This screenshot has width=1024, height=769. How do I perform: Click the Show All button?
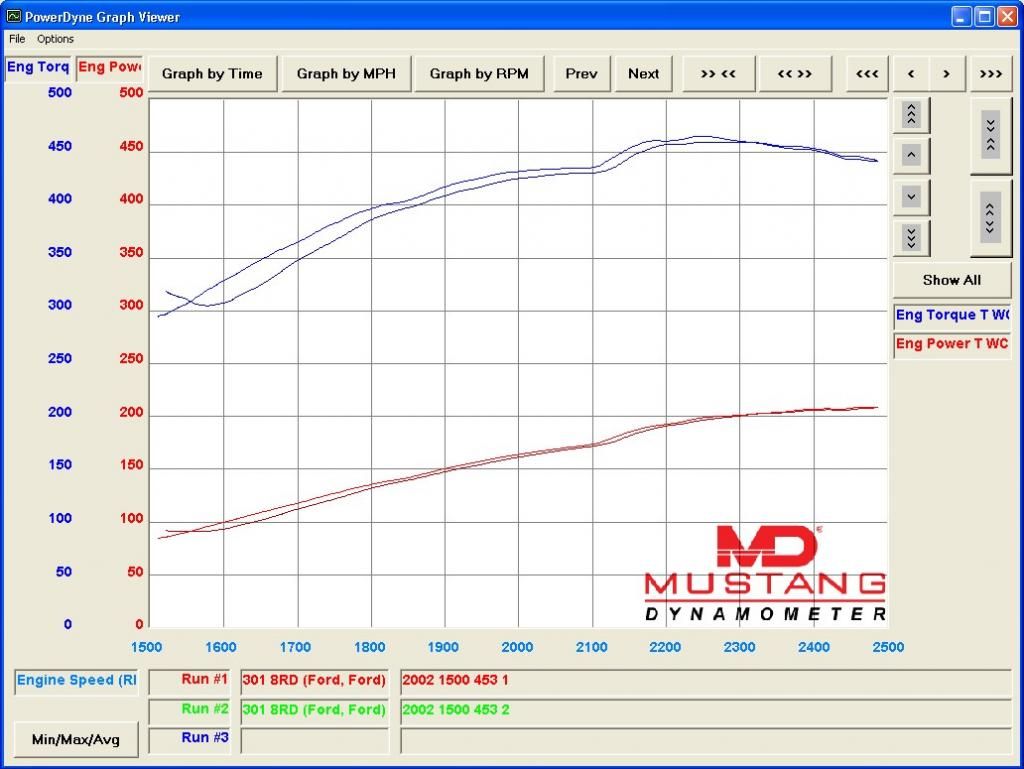click(x=951, y=280)
